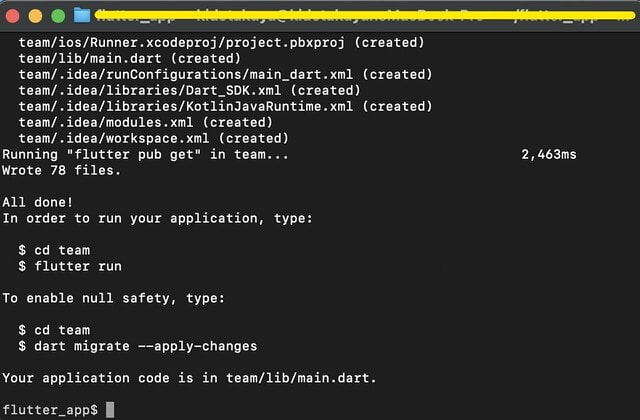
Task: Click the terminal cursor after flutter_app$ prompt
Action: pos(110,410)
